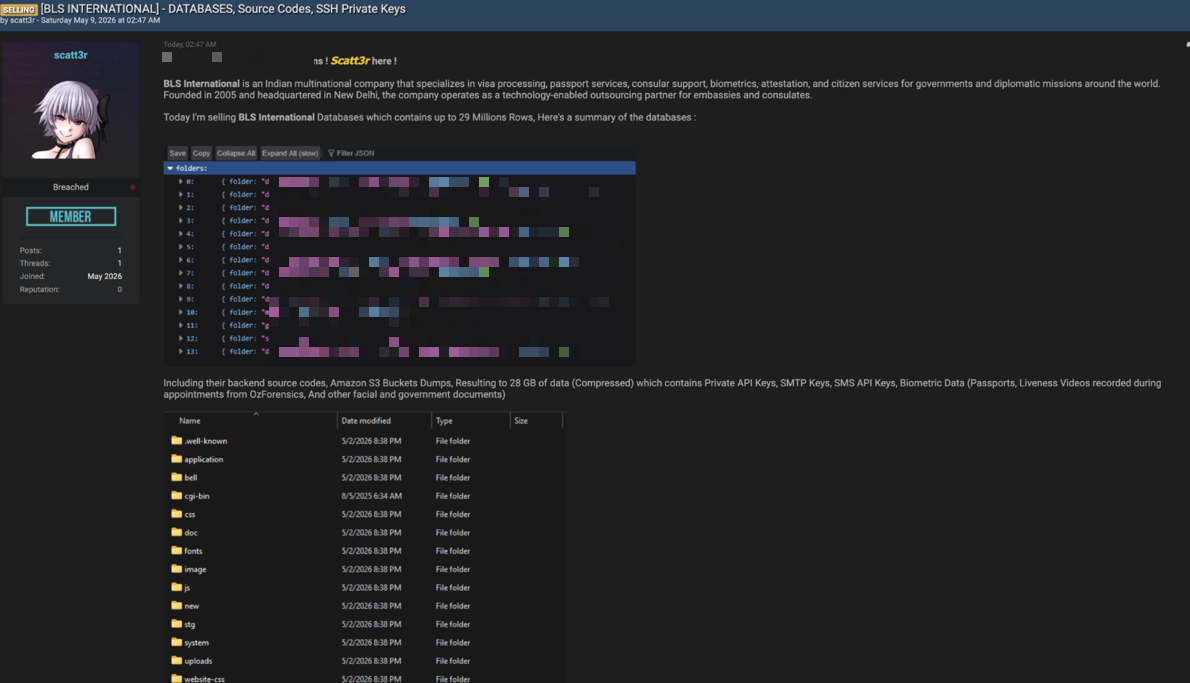Click the js folder icon
This screenshot has height=683, width=1190.
click(177, 587)
